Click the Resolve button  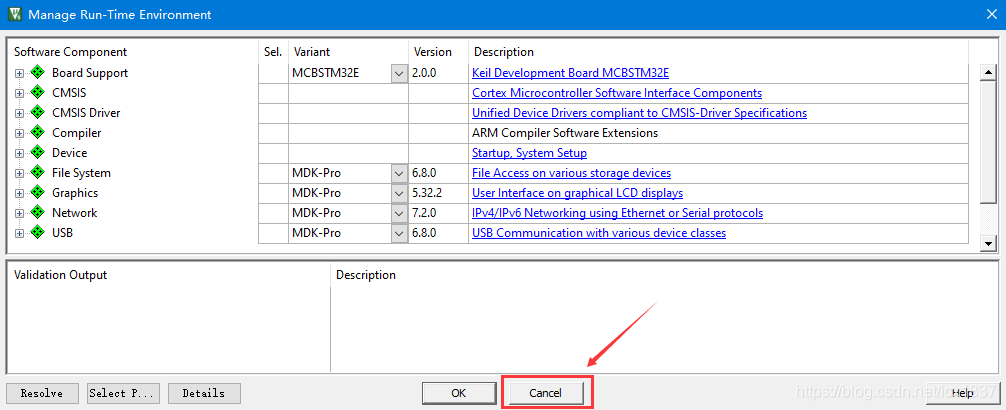(x=42, y=393)
